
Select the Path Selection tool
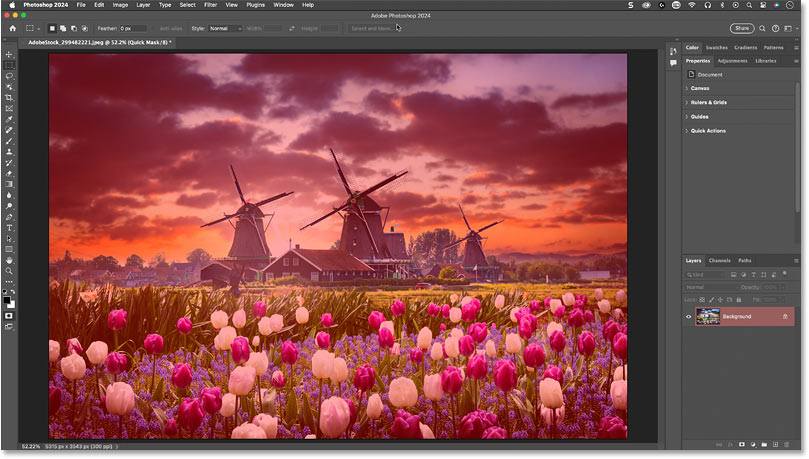tap(9, 238)
